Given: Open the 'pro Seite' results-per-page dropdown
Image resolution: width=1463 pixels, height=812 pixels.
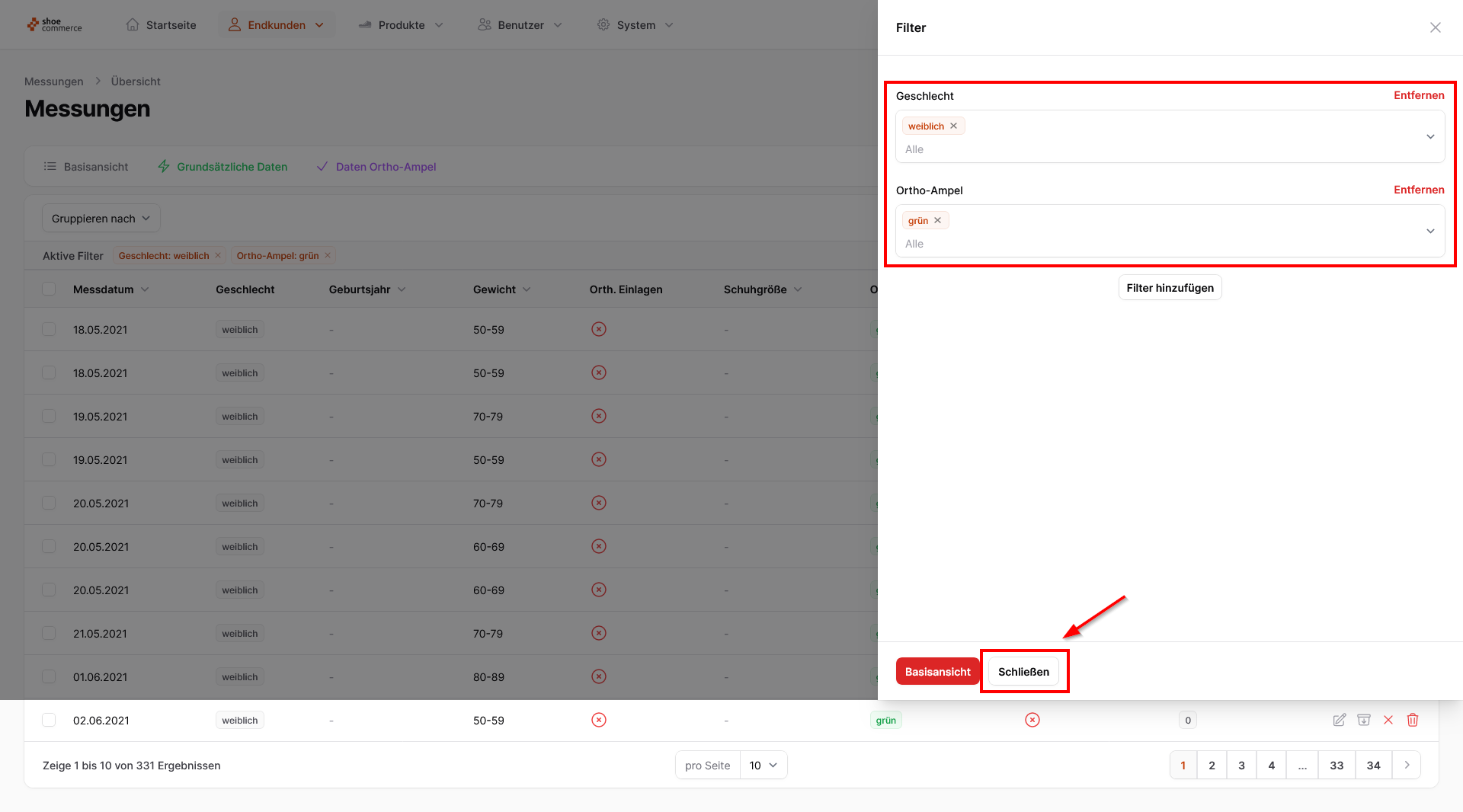Looking at the screenshot, I should [763, 766].
